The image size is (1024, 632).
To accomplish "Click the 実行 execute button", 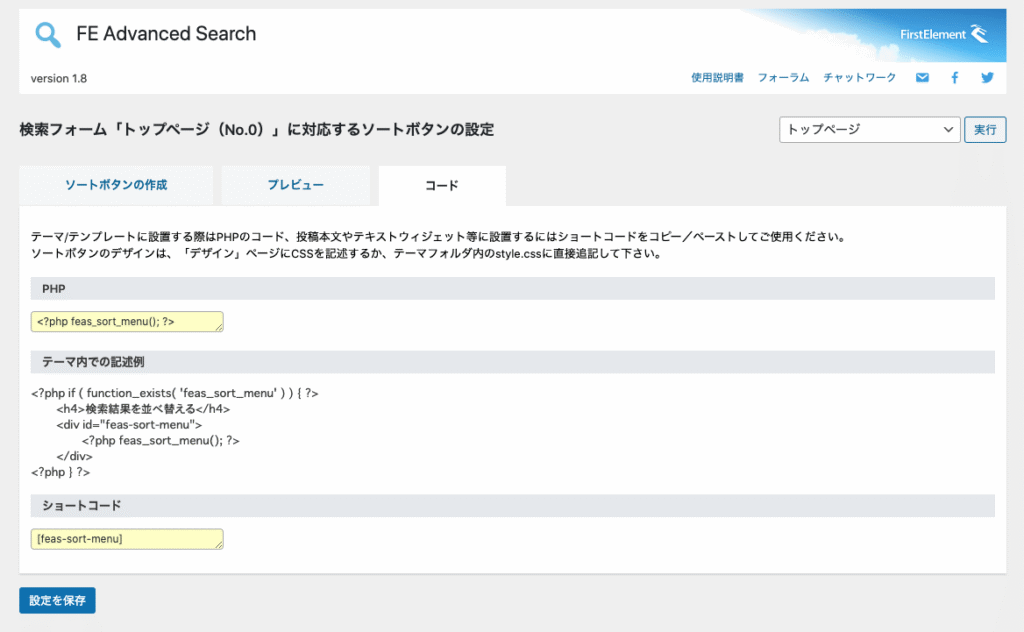I will (x=985, y=129).
